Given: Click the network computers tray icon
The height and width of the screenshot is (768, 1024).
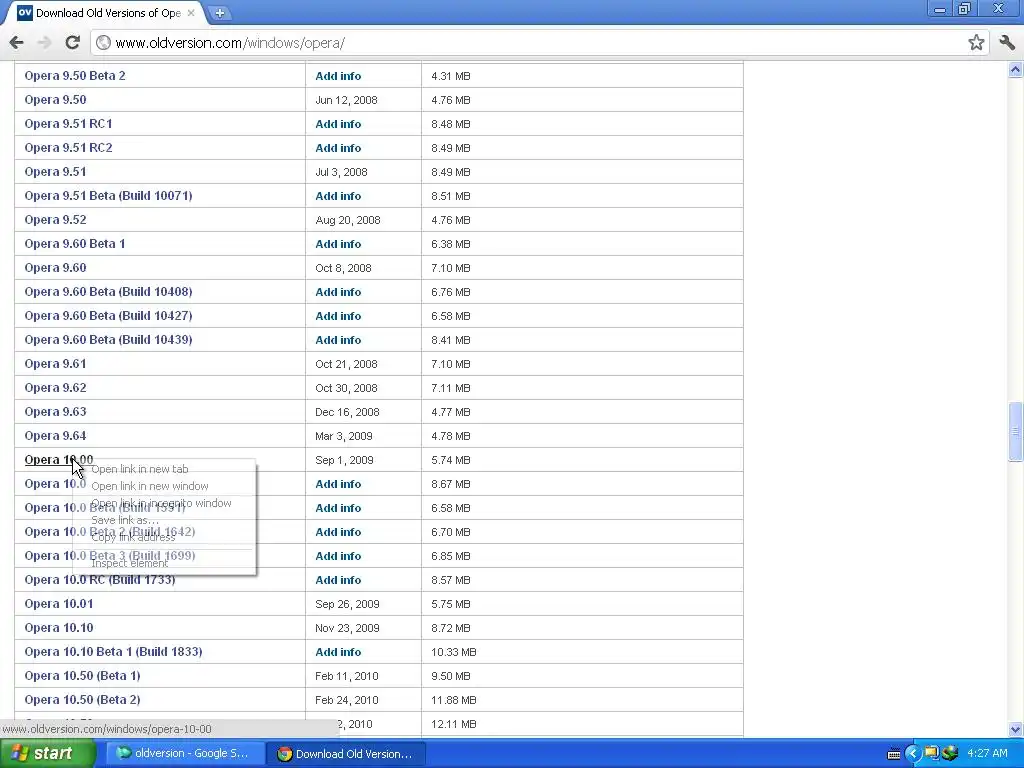Looking at the screenshot, I should pos(931,754).
